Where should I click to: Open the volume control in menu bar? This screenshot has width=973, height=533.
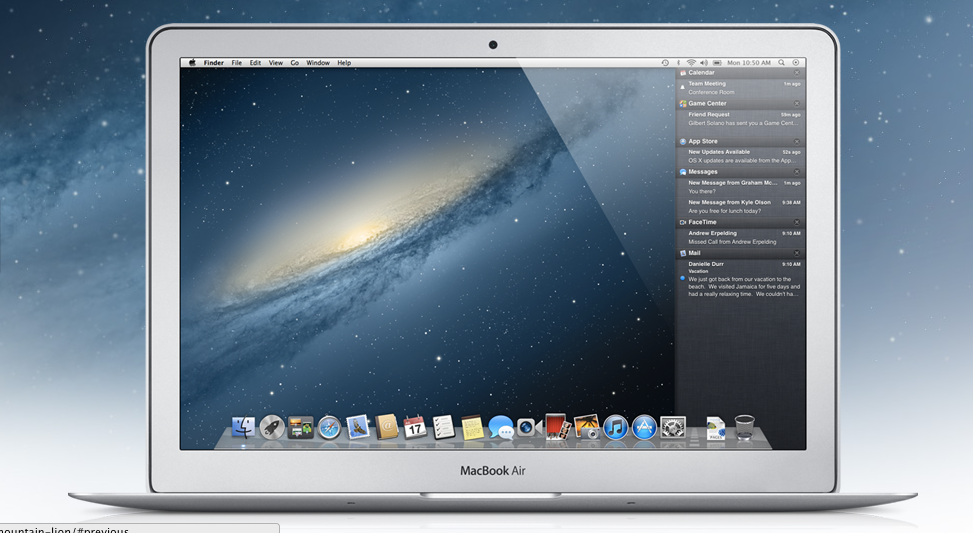pos(704,63)
